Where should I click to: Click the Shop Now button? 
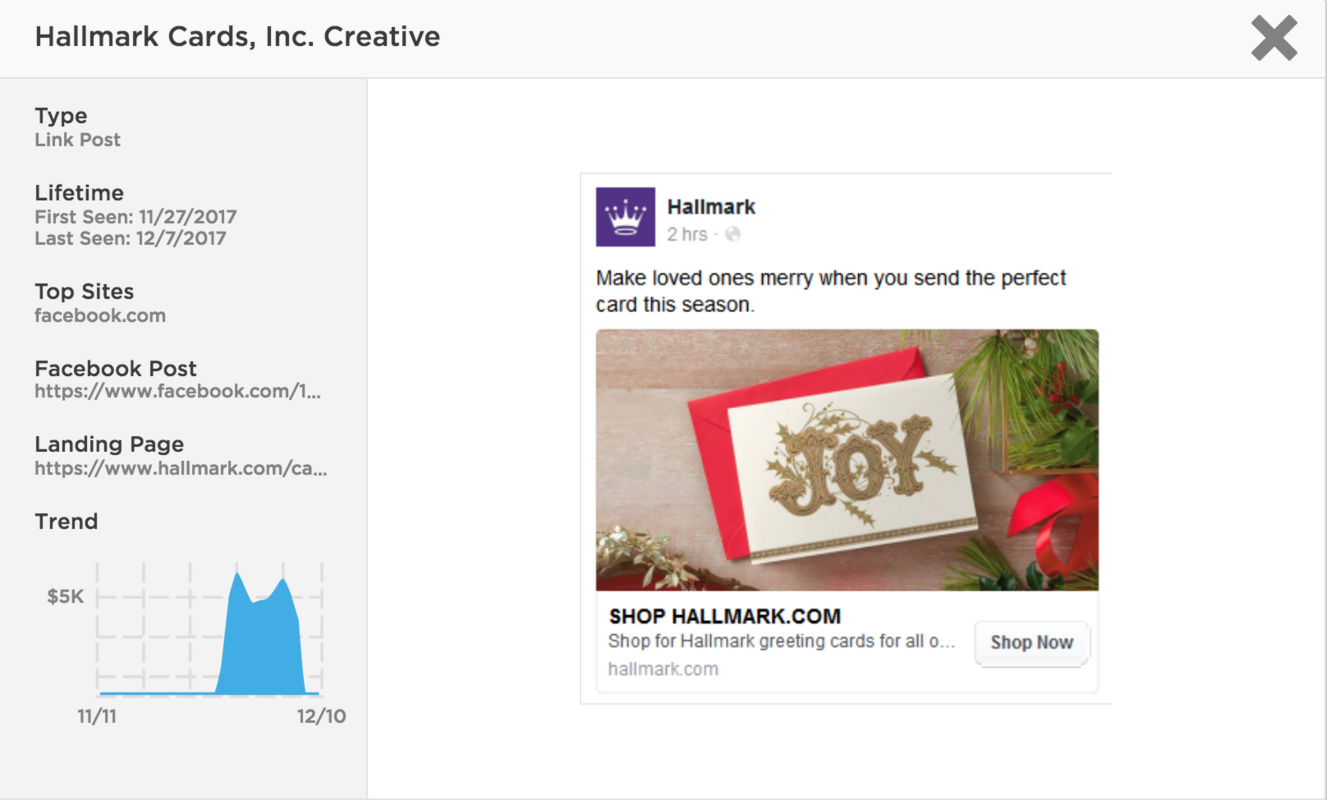point(1032,643)
